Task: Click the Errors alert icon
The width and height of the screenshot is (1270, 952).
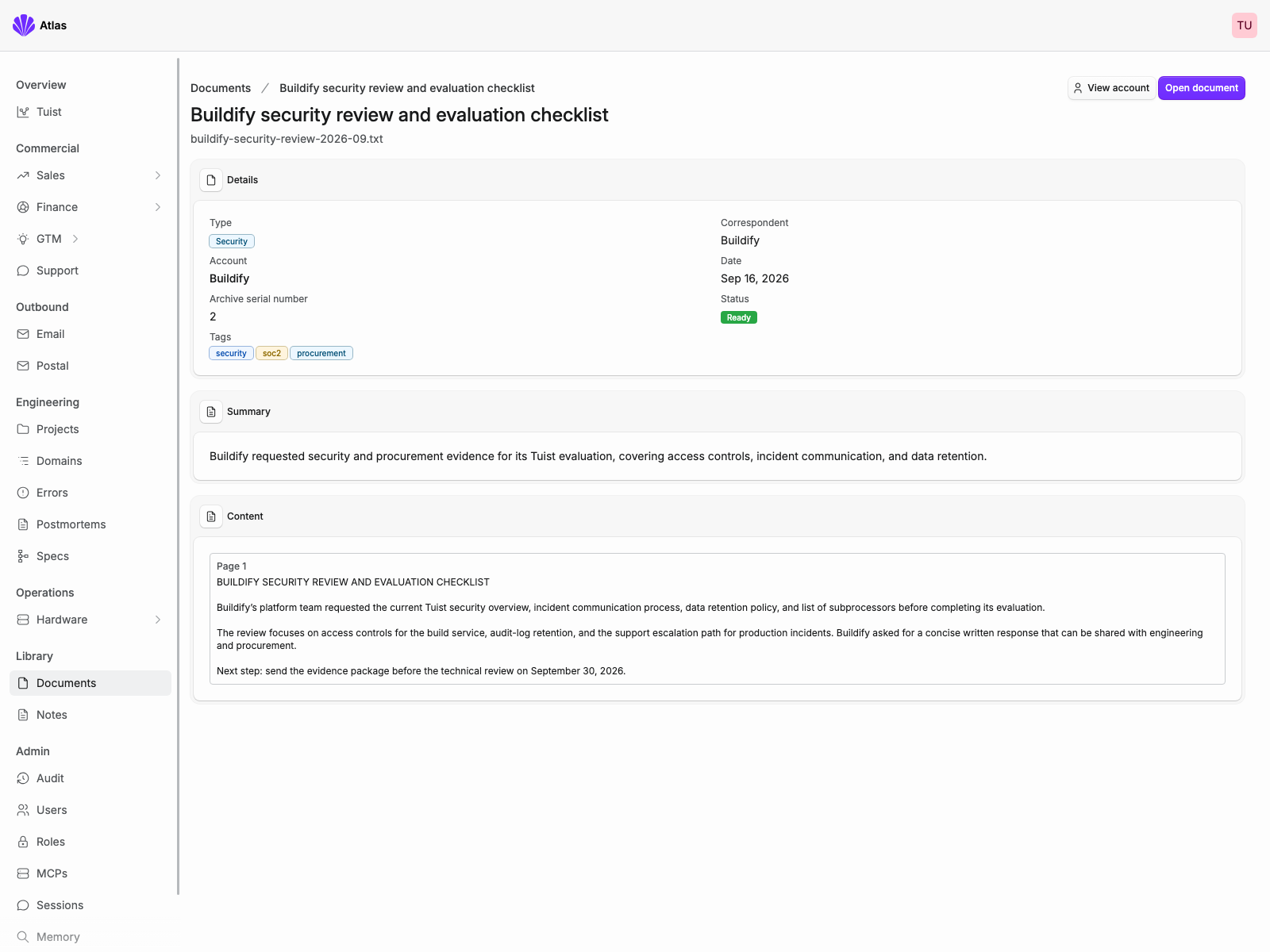Action: tap(23, 493)
